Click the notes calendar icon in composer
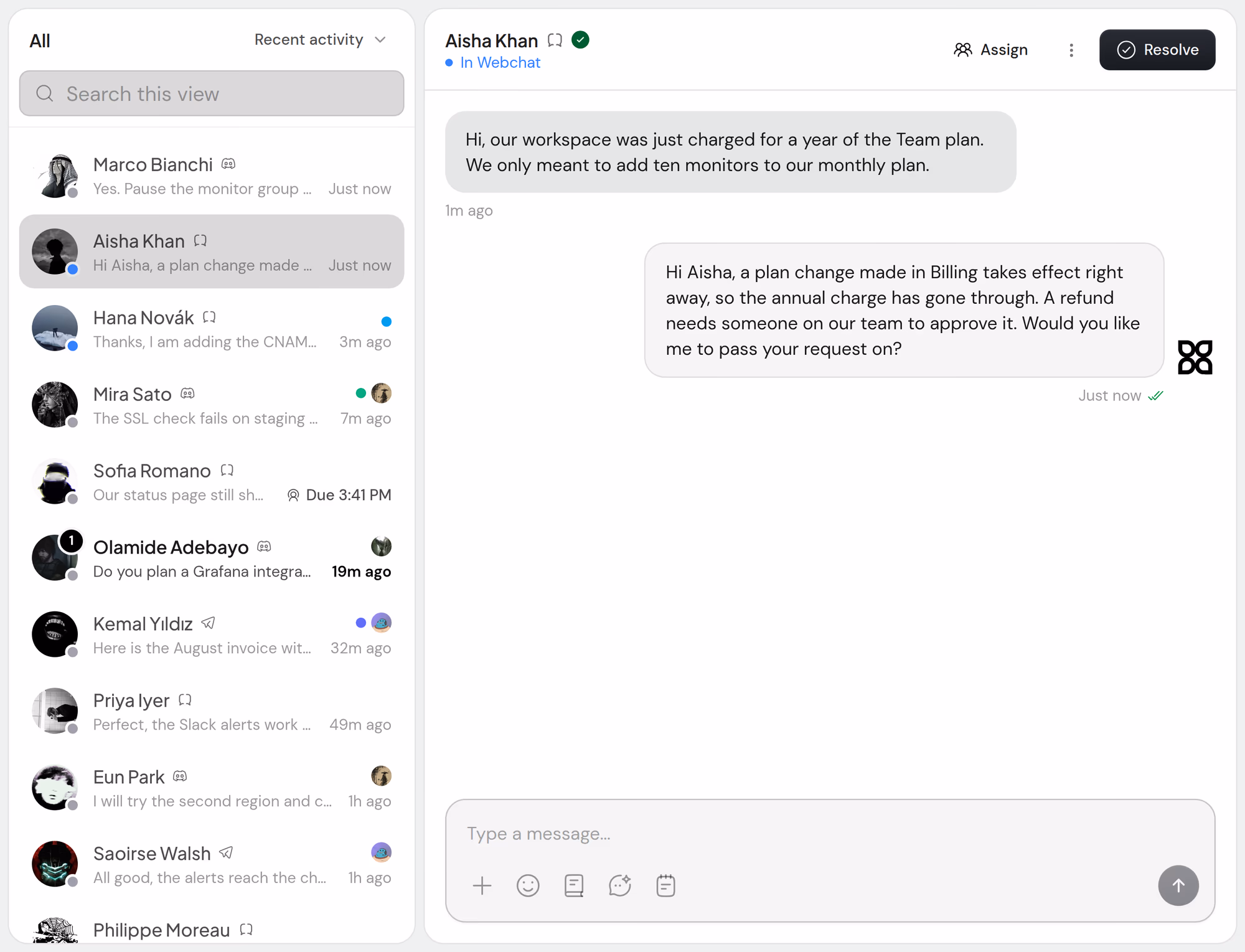The image size is (1245, 952). pos(665,885)
